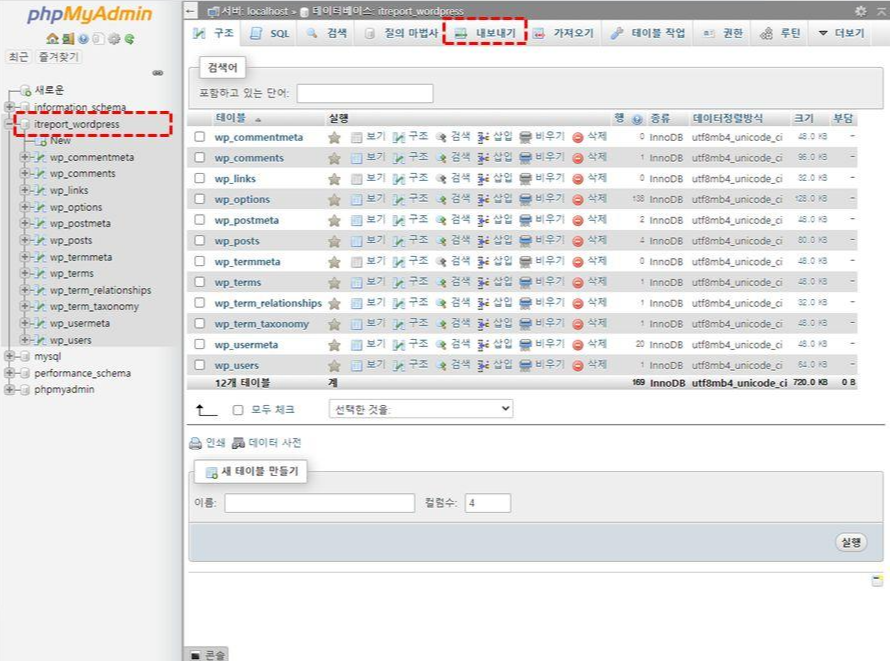
Task: Open navigation settings gear icon in sidebar
Action: pos(114,39)
